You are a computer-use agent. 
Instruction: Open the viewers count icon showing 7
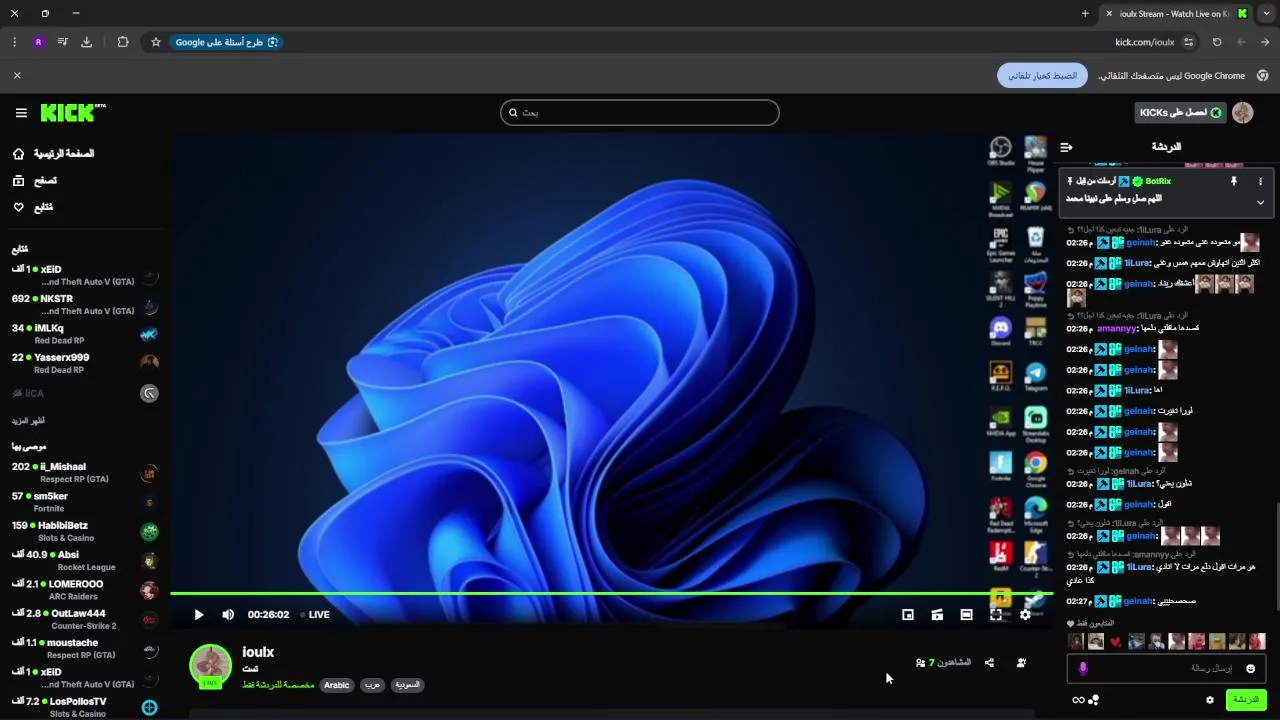[920, 663]
